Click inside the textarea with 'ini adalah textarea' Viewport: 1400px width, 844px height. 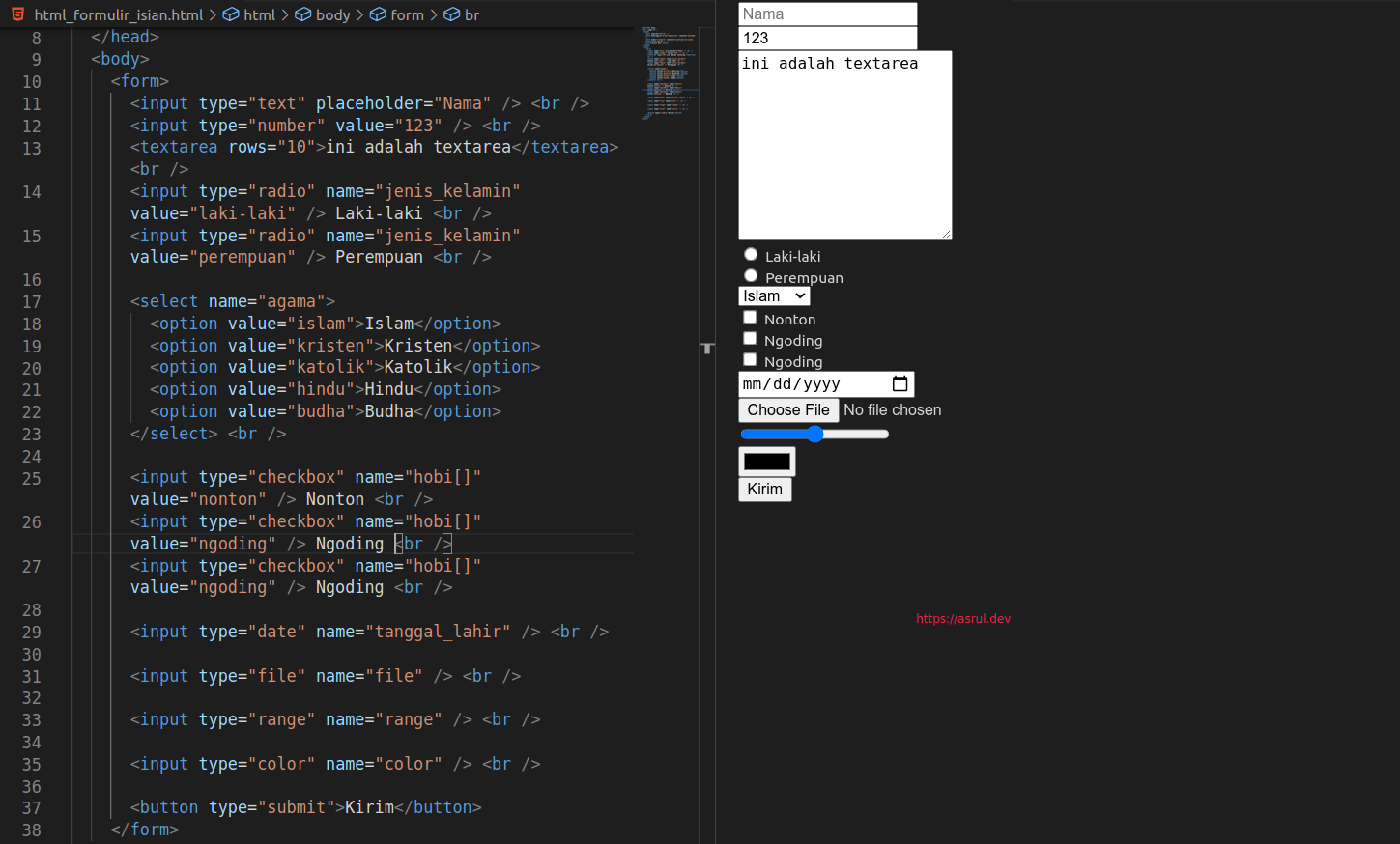[845, 145]
